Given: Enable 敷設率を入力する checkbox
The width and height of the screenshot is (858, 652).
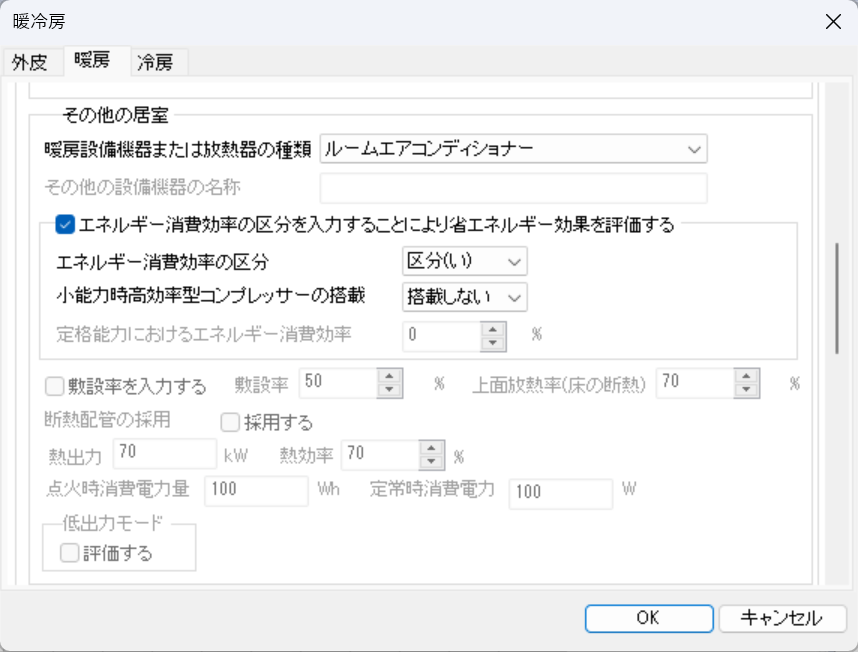Looking at the screenshot, I should (54, 386).
